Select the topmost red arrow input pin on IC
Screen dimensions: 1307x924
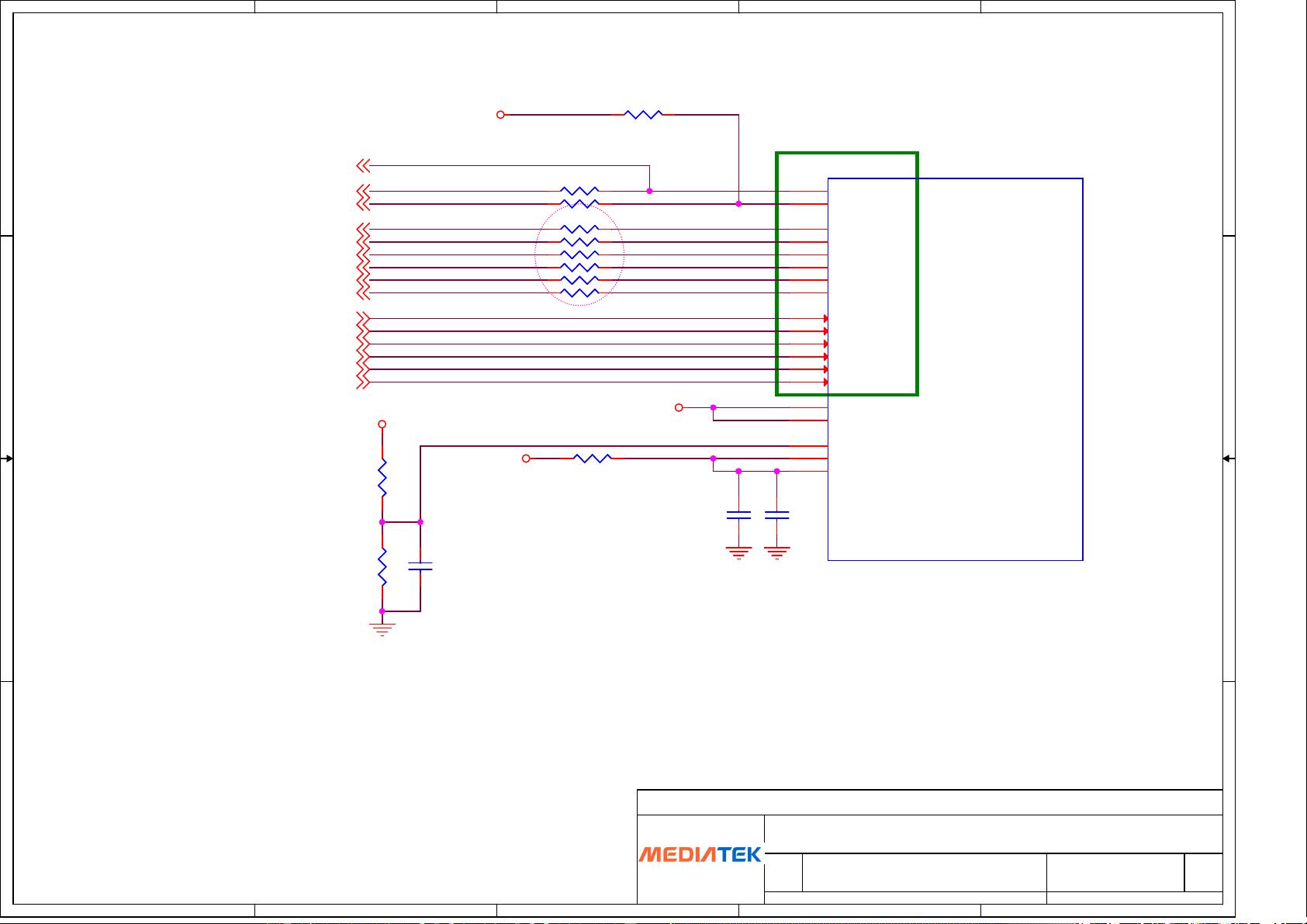tap(826, 318)
